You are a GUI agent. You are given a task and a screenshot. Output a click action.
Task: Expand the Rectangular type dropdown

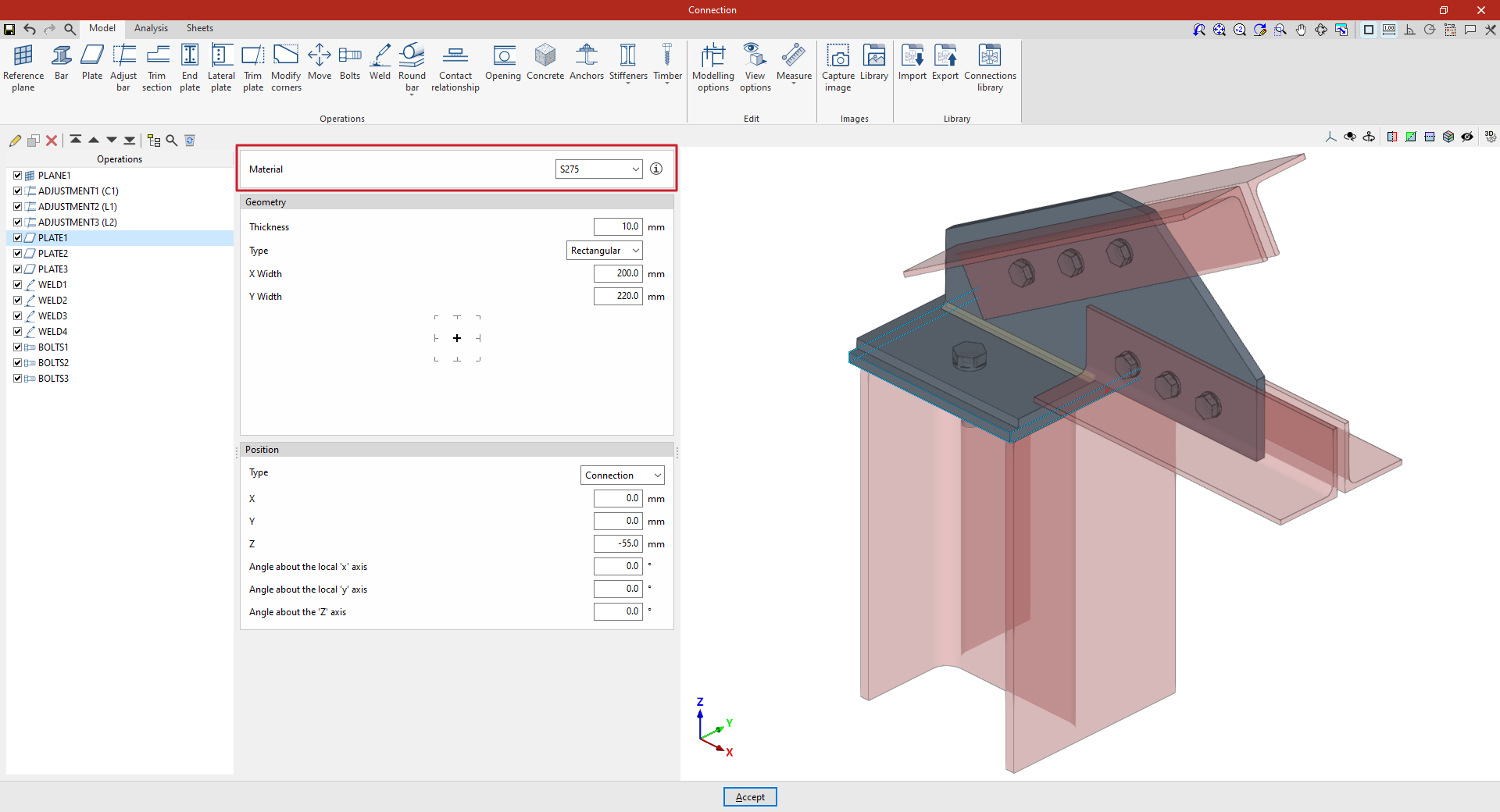tap(604, 251)
